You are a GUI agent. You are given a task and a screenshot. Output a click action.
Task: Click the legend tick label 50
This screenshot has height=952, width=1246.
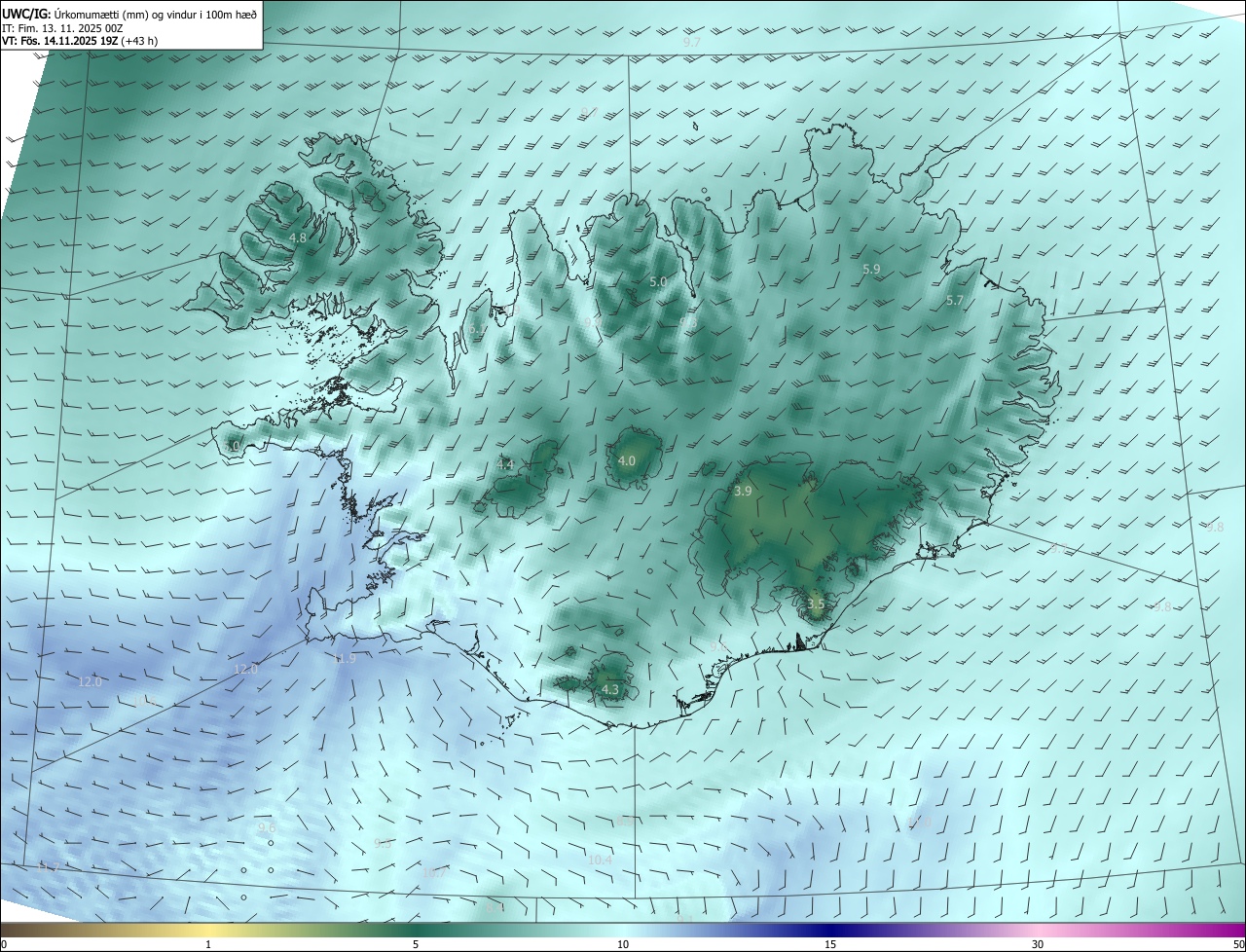1238,944
